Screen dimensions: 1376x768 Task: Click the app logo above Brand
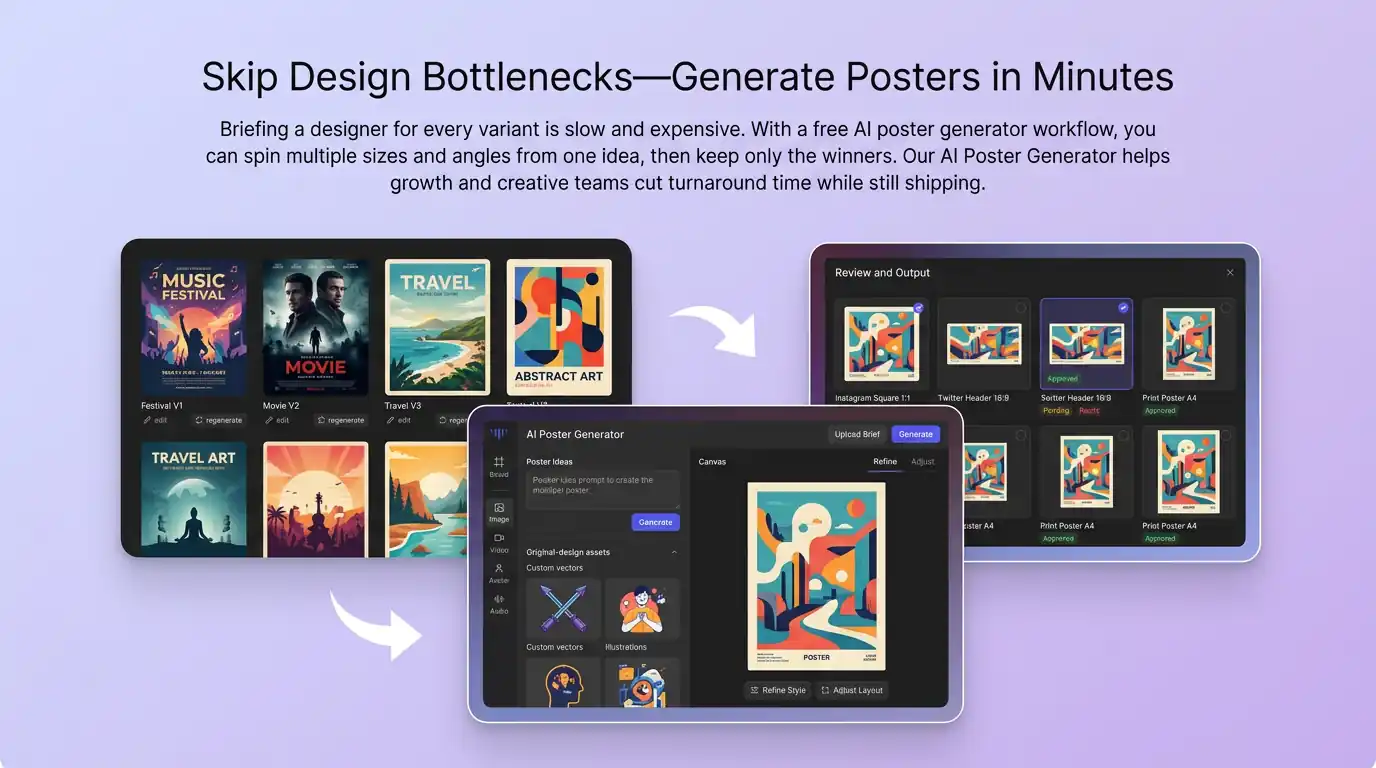tap(498, 433)
